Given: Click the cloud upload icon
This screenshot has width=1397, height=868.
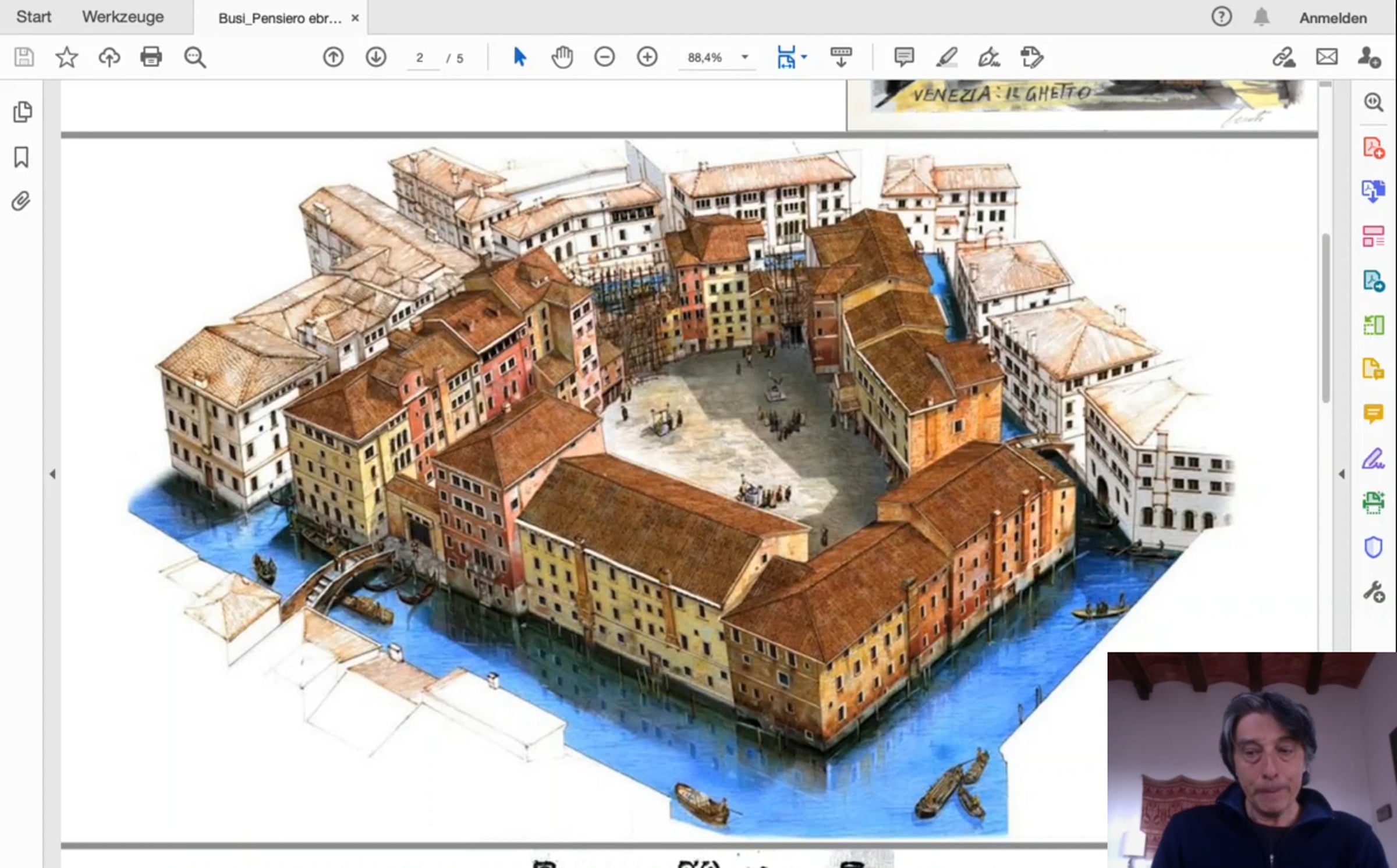Looking at the screenshot, I should click(x=109, y=58).
